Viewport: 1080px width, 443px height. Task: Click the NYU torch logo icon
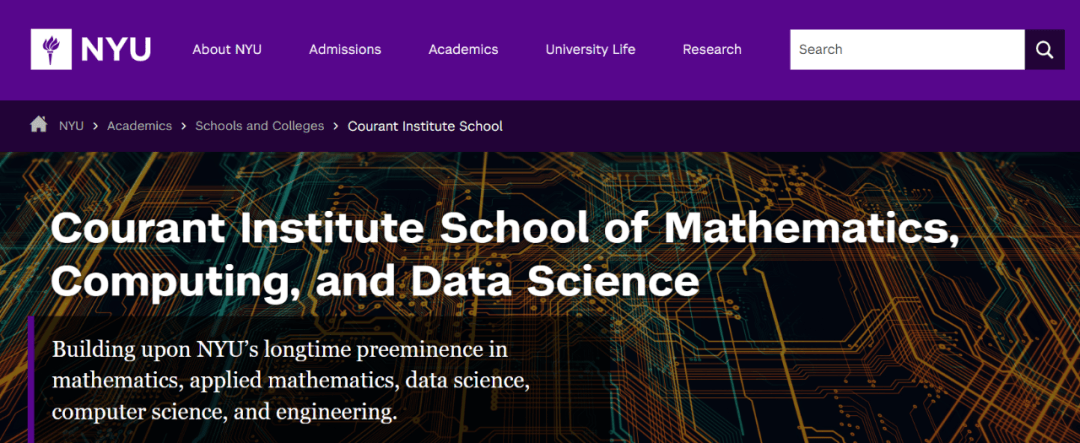tap(50, 49)
